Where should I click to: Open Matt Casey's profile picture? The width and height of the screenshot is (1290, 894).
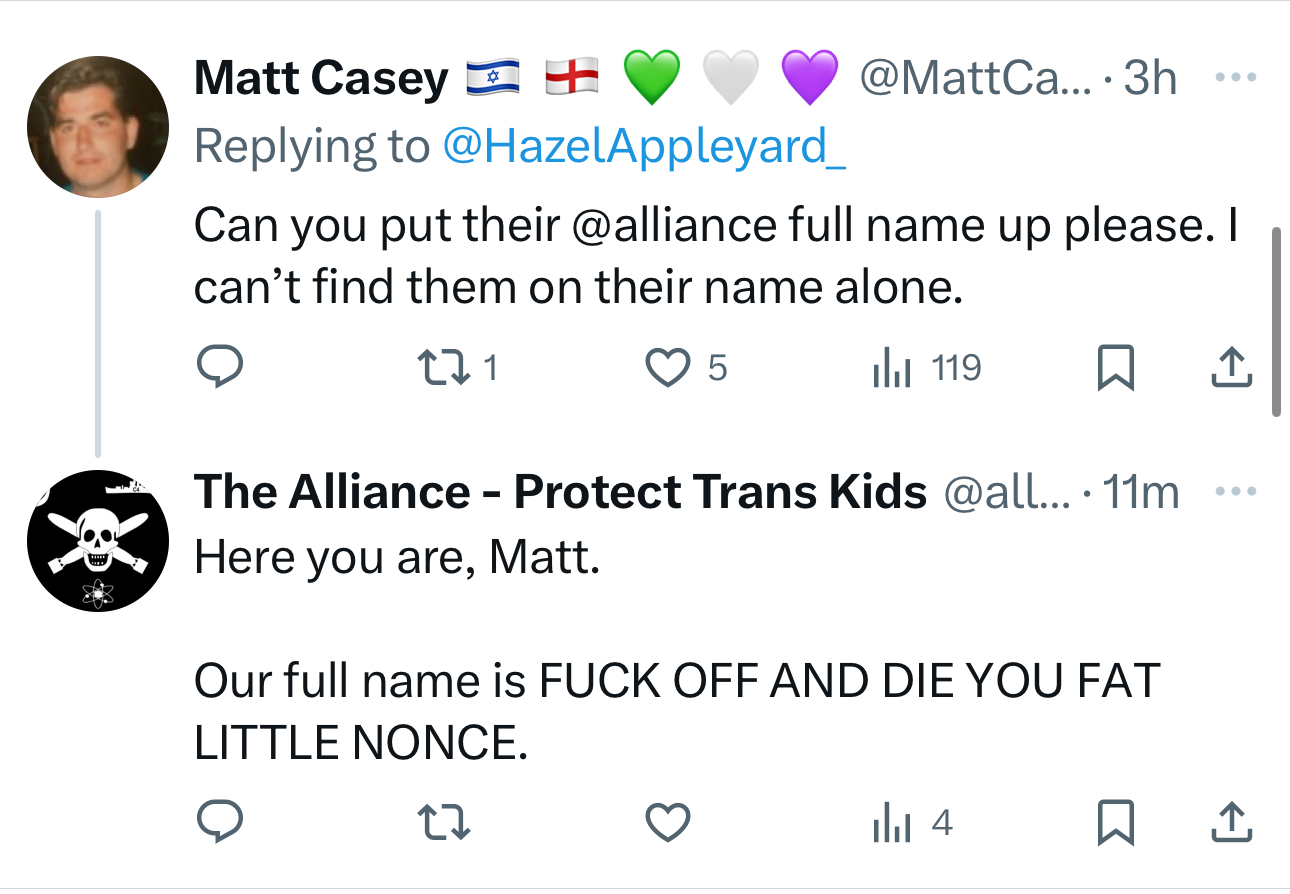click(97, 126)
